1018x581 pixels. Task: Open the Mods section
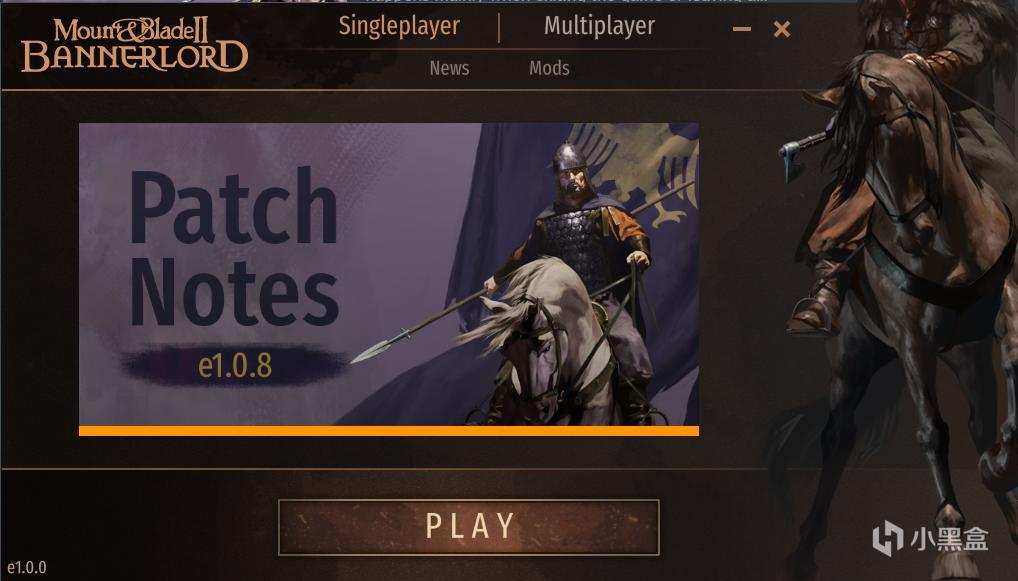(x=549, y=68)
